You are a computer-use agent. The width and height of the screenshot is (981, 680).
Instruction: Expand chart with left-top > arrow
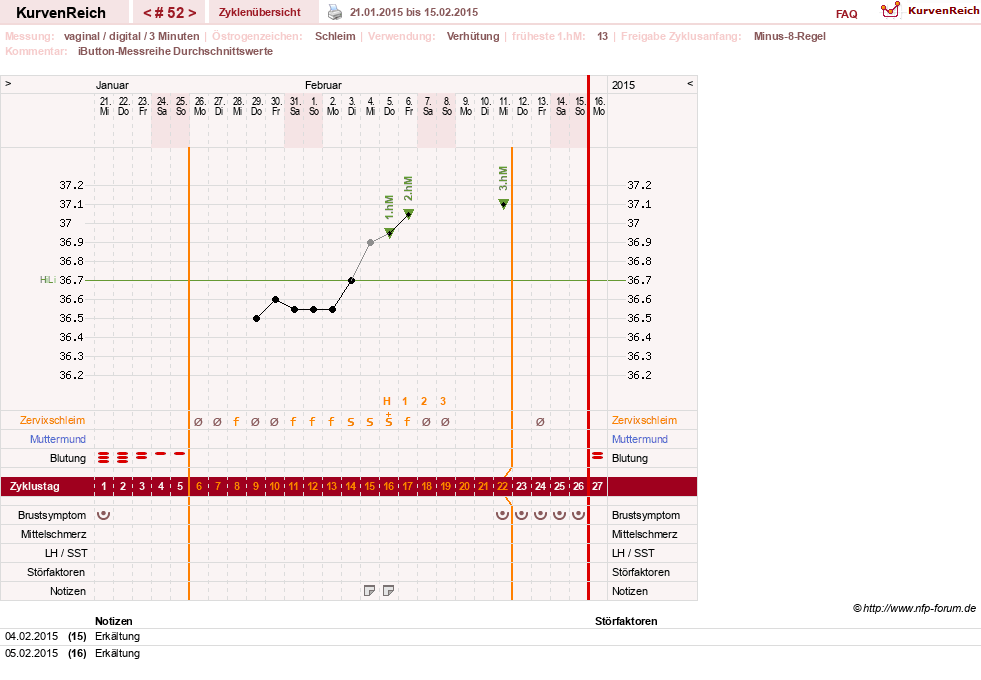click(x=8, y=83)
